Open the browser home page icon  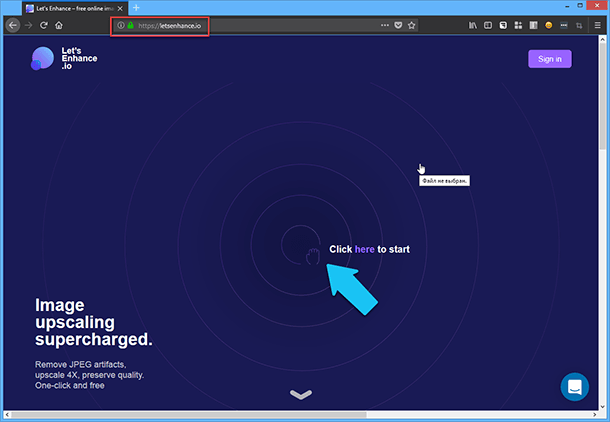pos(59,25)
